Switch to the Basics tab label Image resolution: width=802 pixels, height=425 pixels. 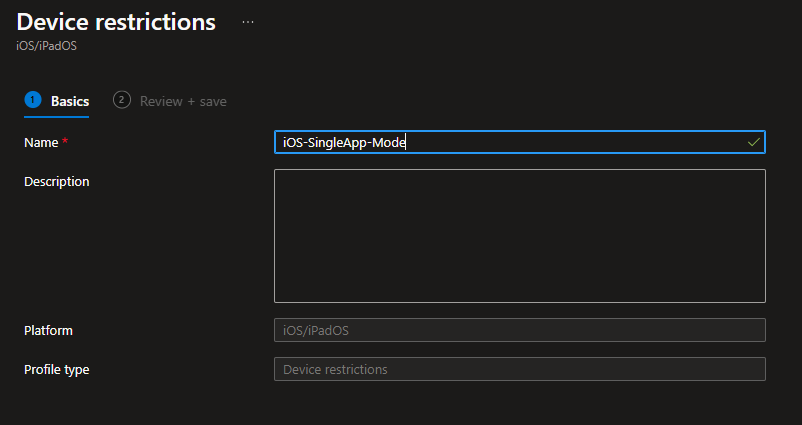[70, 101]
